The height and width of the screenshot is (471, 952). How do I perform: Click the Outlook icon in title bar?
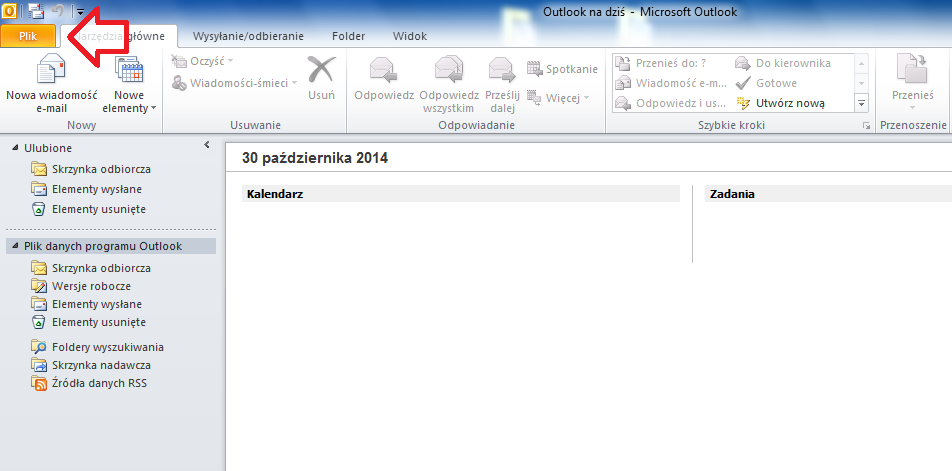coord(9,11)
